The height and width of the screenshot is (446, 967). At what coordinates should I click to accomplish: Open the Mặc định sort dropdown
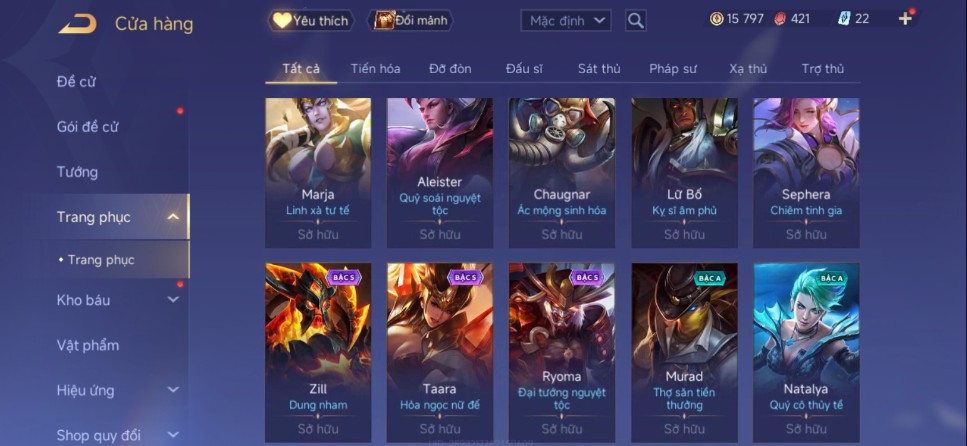pos(566,20)
